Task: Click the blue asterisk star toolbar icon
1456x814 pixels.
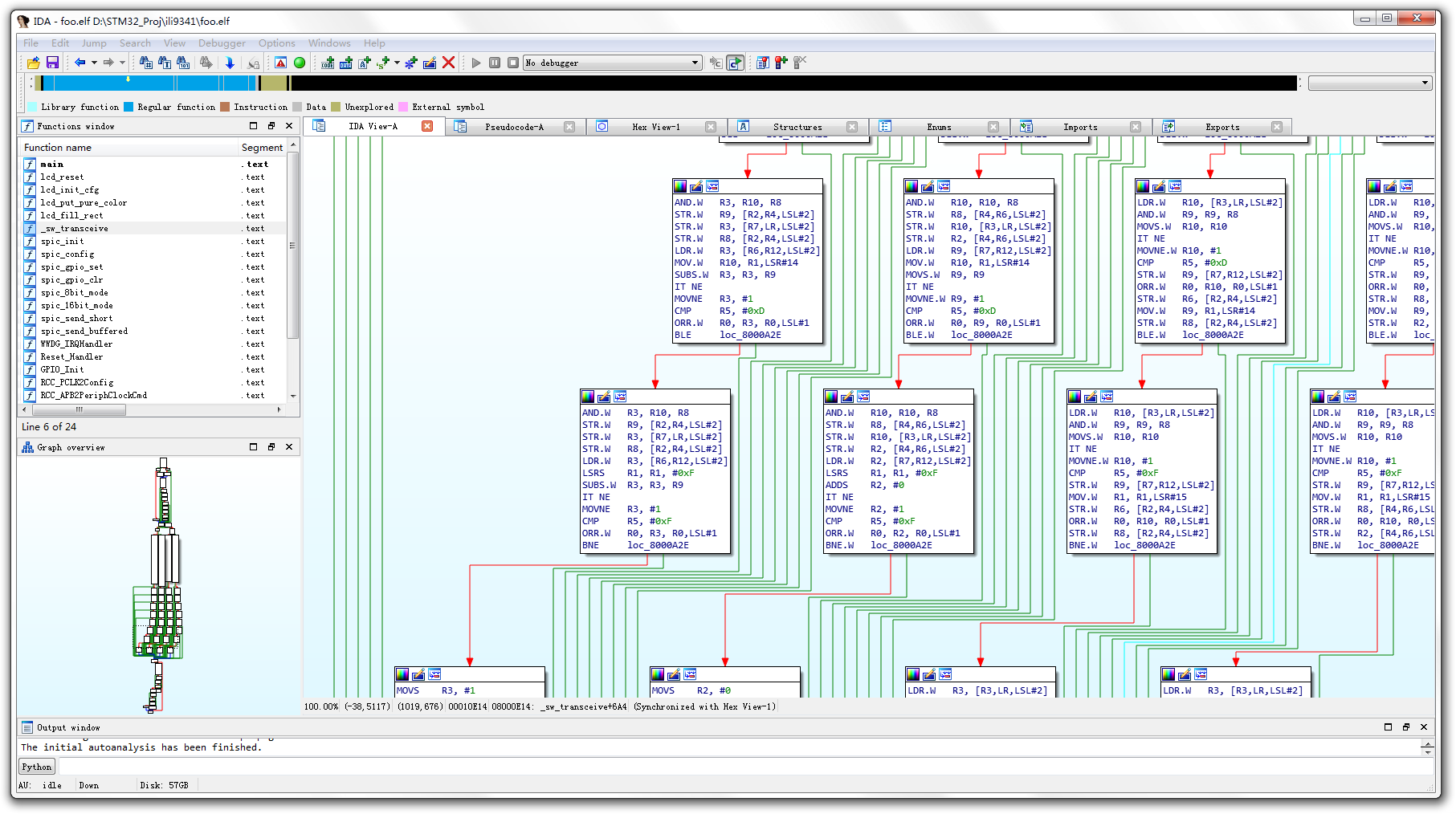Action: (411, 63)
